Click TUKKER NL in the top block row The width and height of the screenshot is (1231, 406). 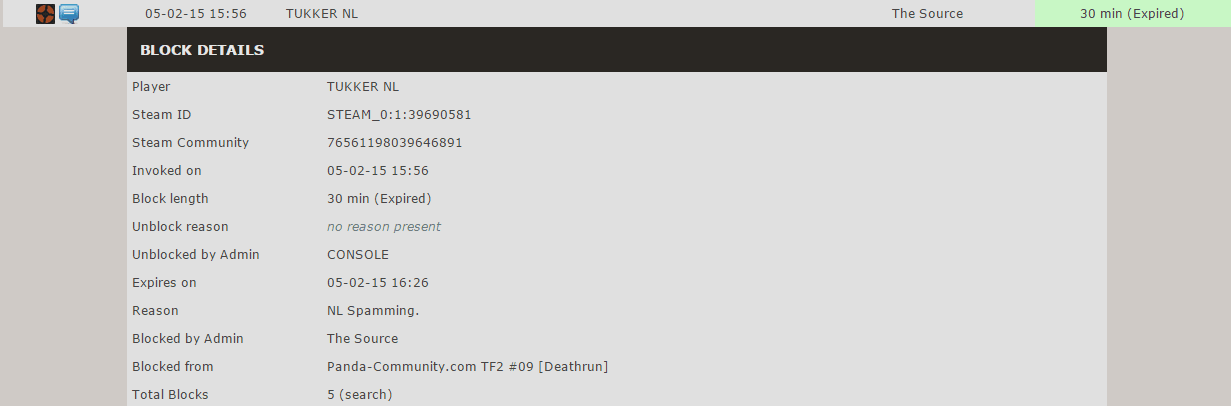pyautogui.click(x=321, y=14)
